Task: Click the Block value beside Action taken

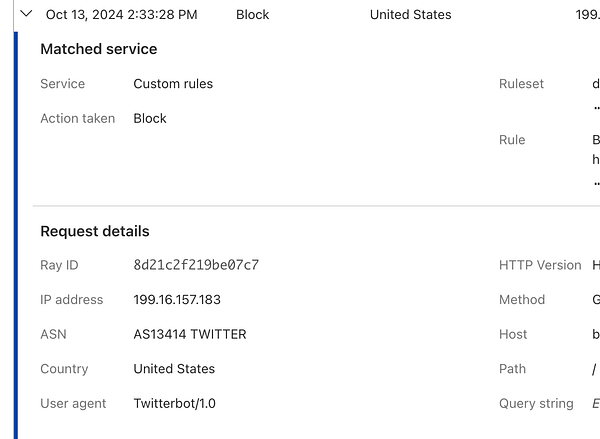Action: (150, 118)
